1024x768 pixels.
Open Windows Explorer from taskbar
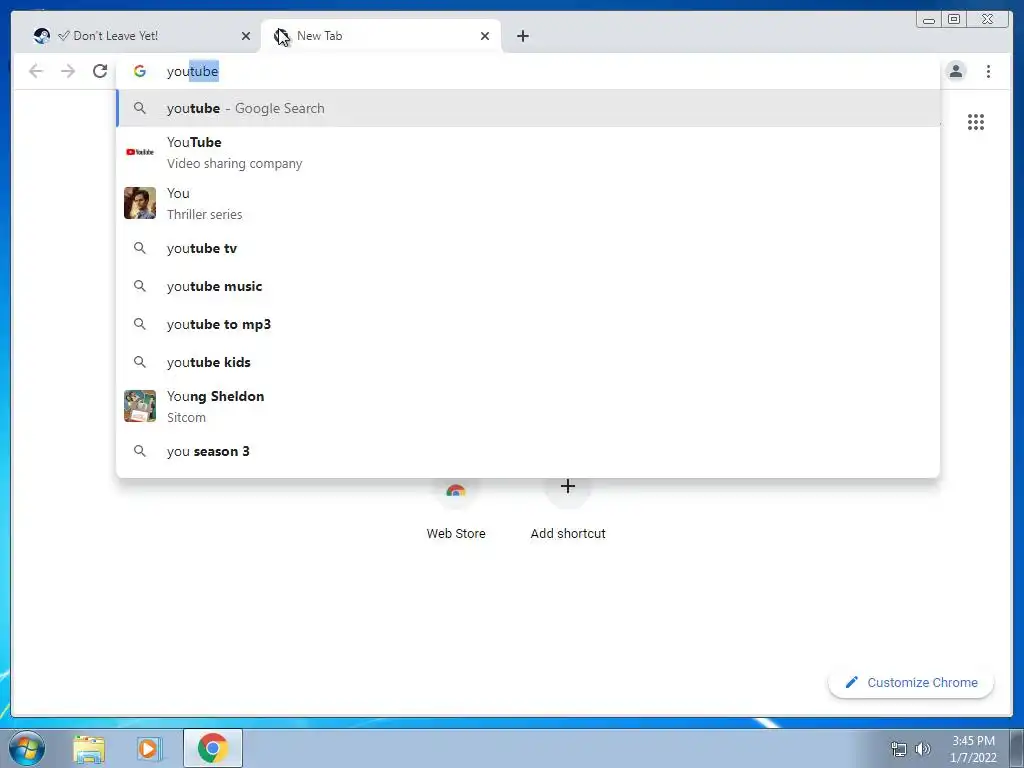click(x=89, y=748)
